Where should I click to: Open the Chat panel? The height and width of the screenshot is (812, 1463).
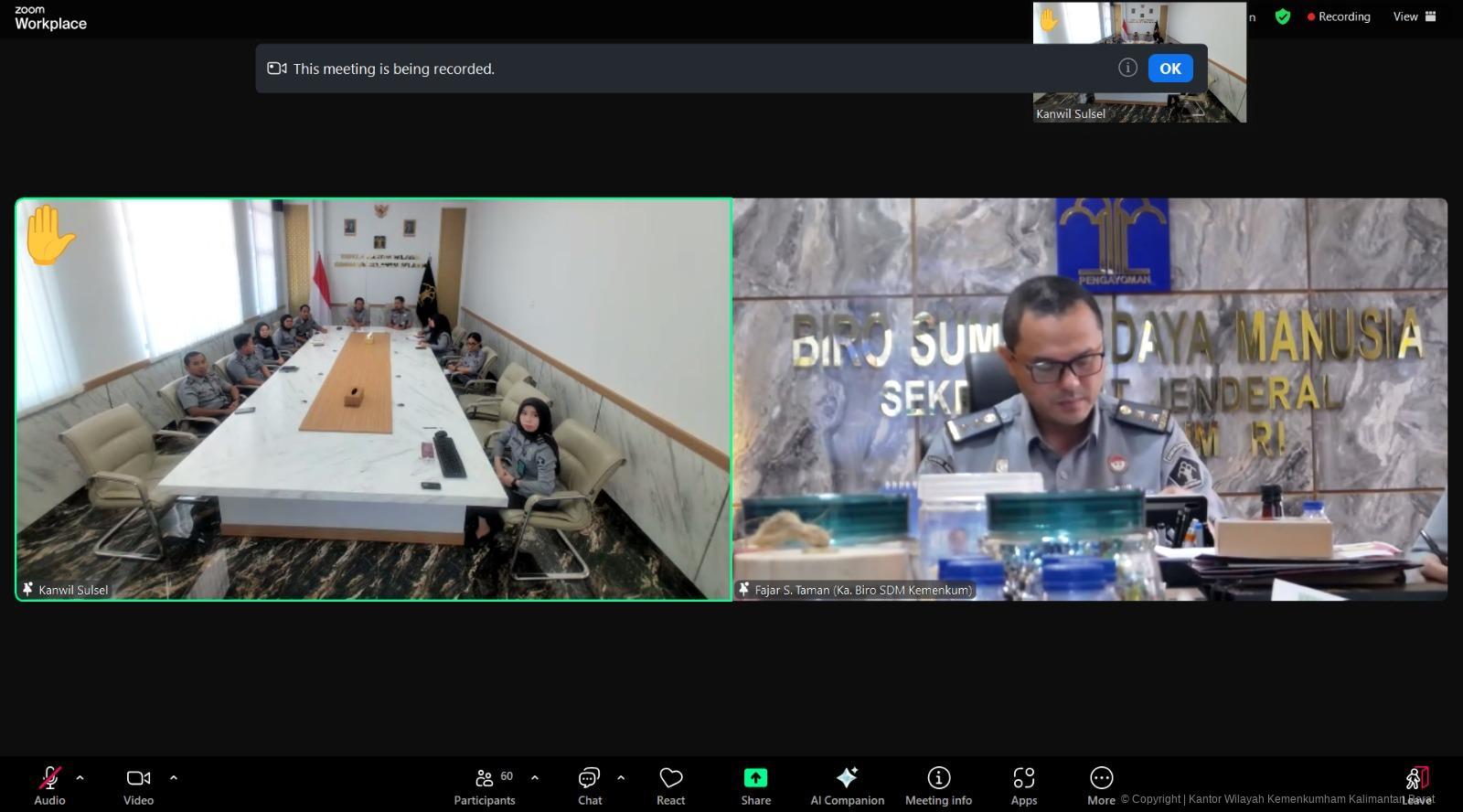590,785
